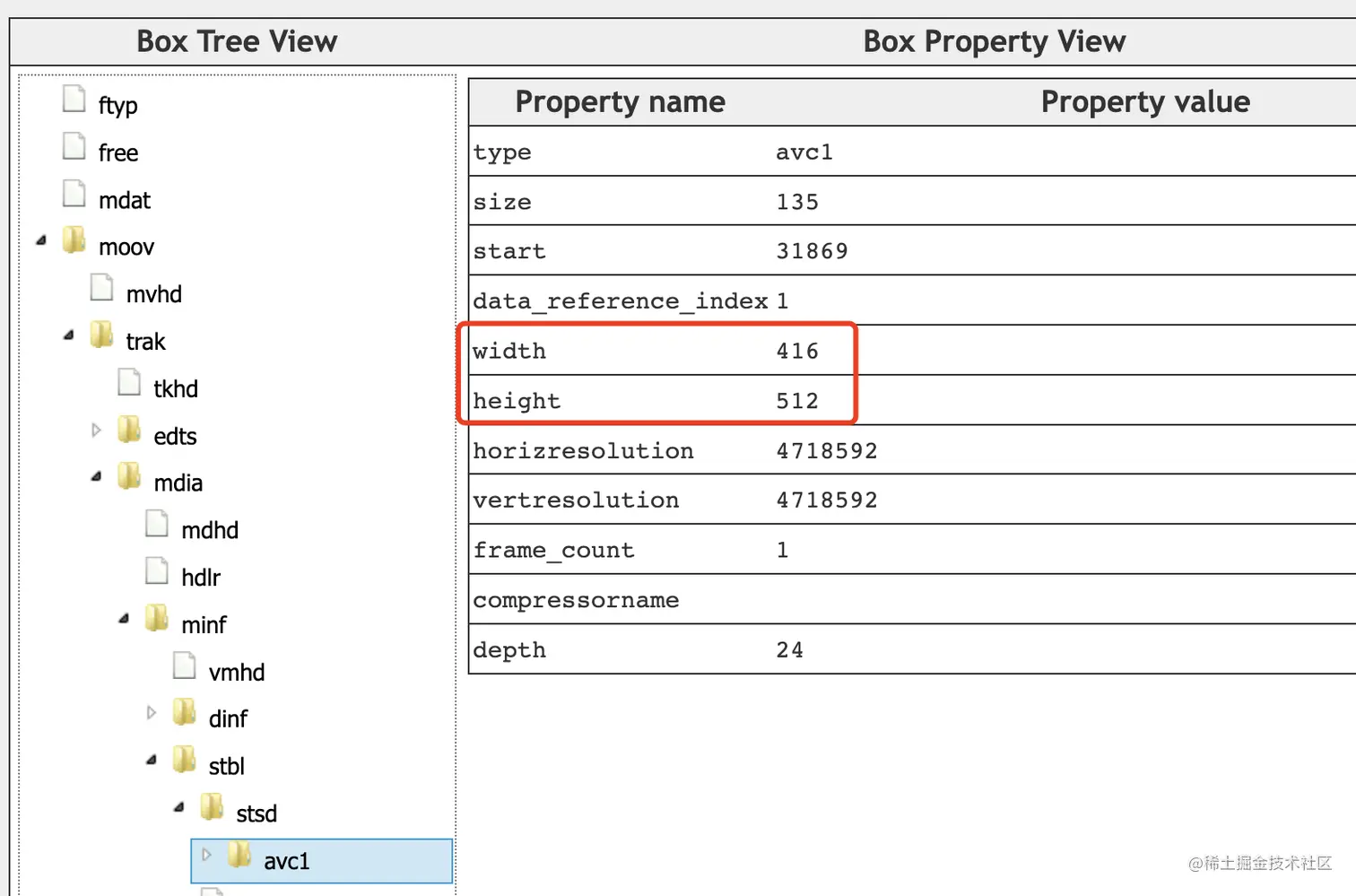This screenshot has height=896, width=1356.
Task: Select the tkhd box in tree
Action: click(176, 389)
